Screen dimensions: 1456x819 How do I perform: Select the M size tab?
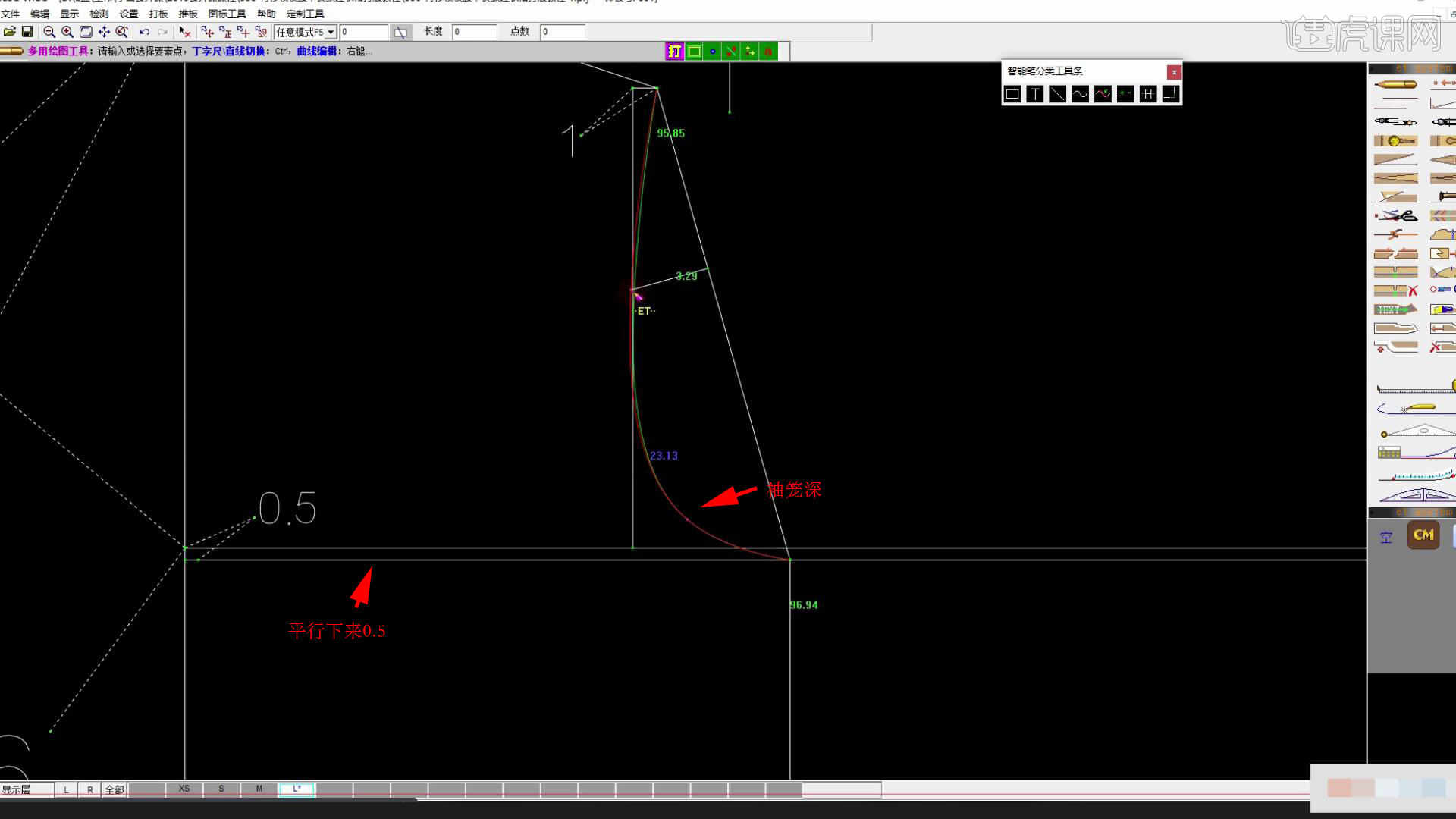pos(259,789)
